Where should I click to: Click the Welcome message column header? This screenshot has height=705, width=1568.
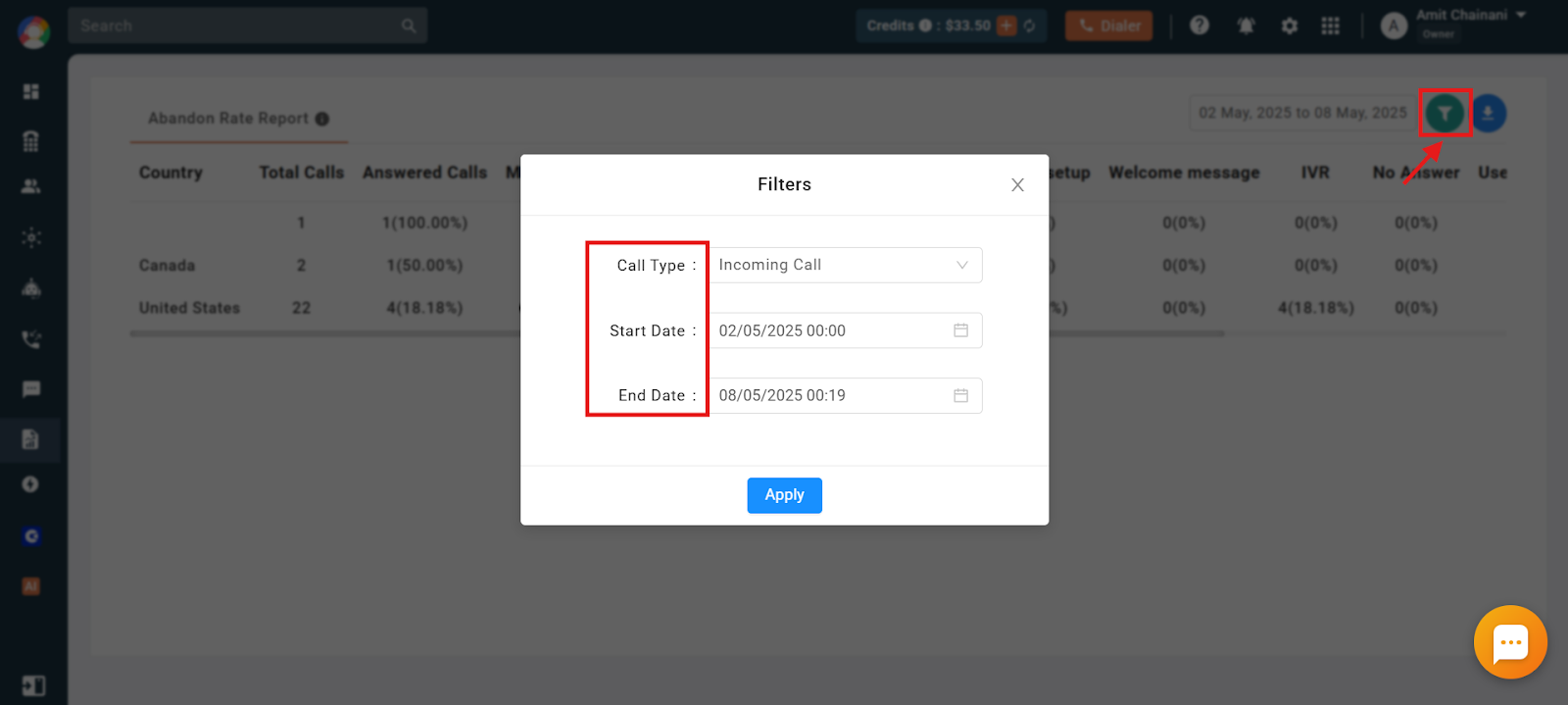[1184, 173]
